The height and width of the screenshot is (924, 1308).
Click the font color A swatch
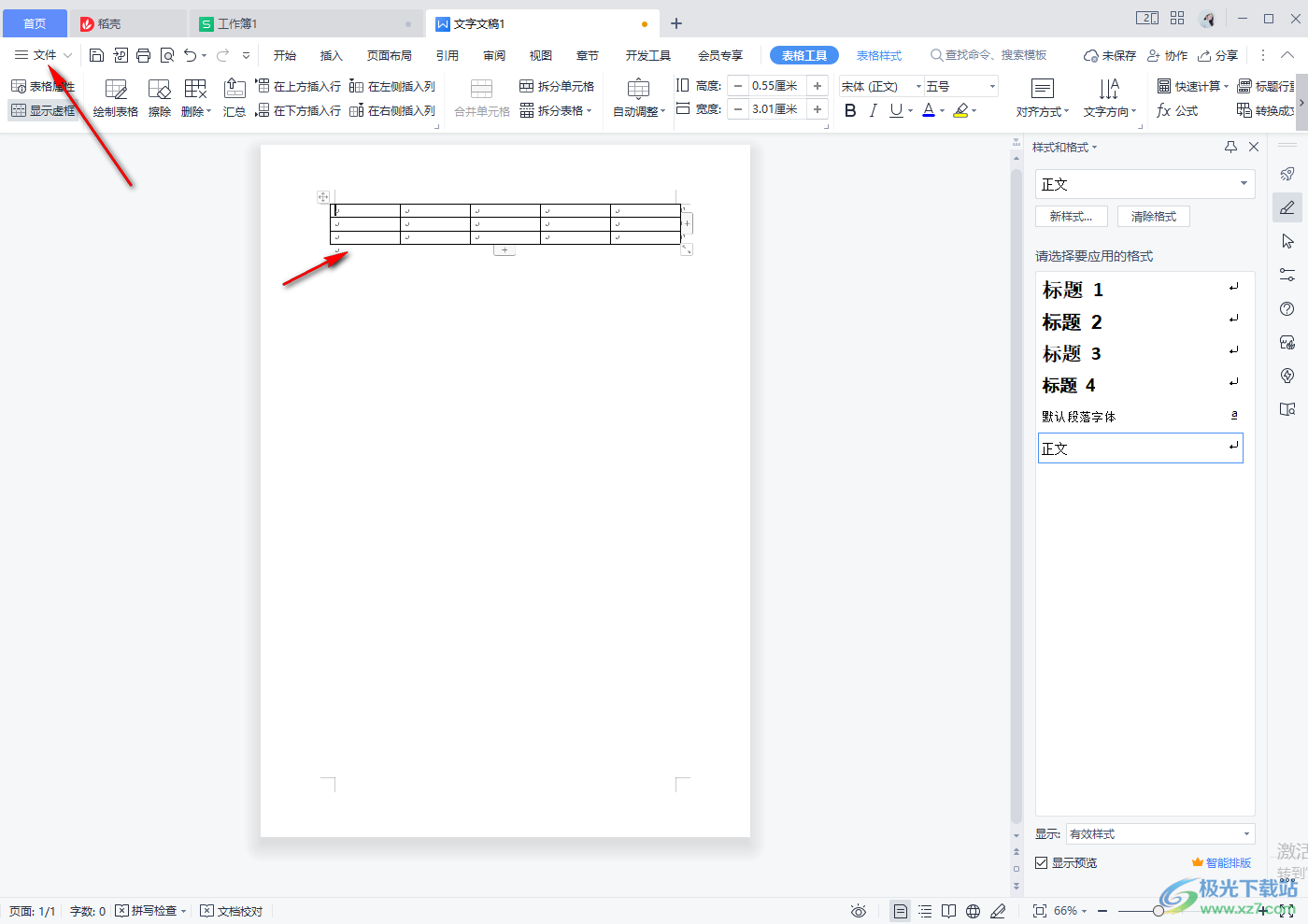coord(929,110)
